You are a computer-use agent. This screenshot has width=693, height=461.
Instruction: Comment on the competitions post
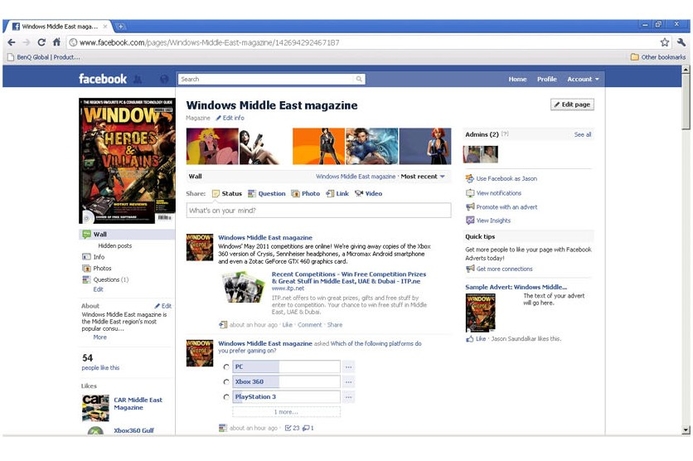coord(309,325)
